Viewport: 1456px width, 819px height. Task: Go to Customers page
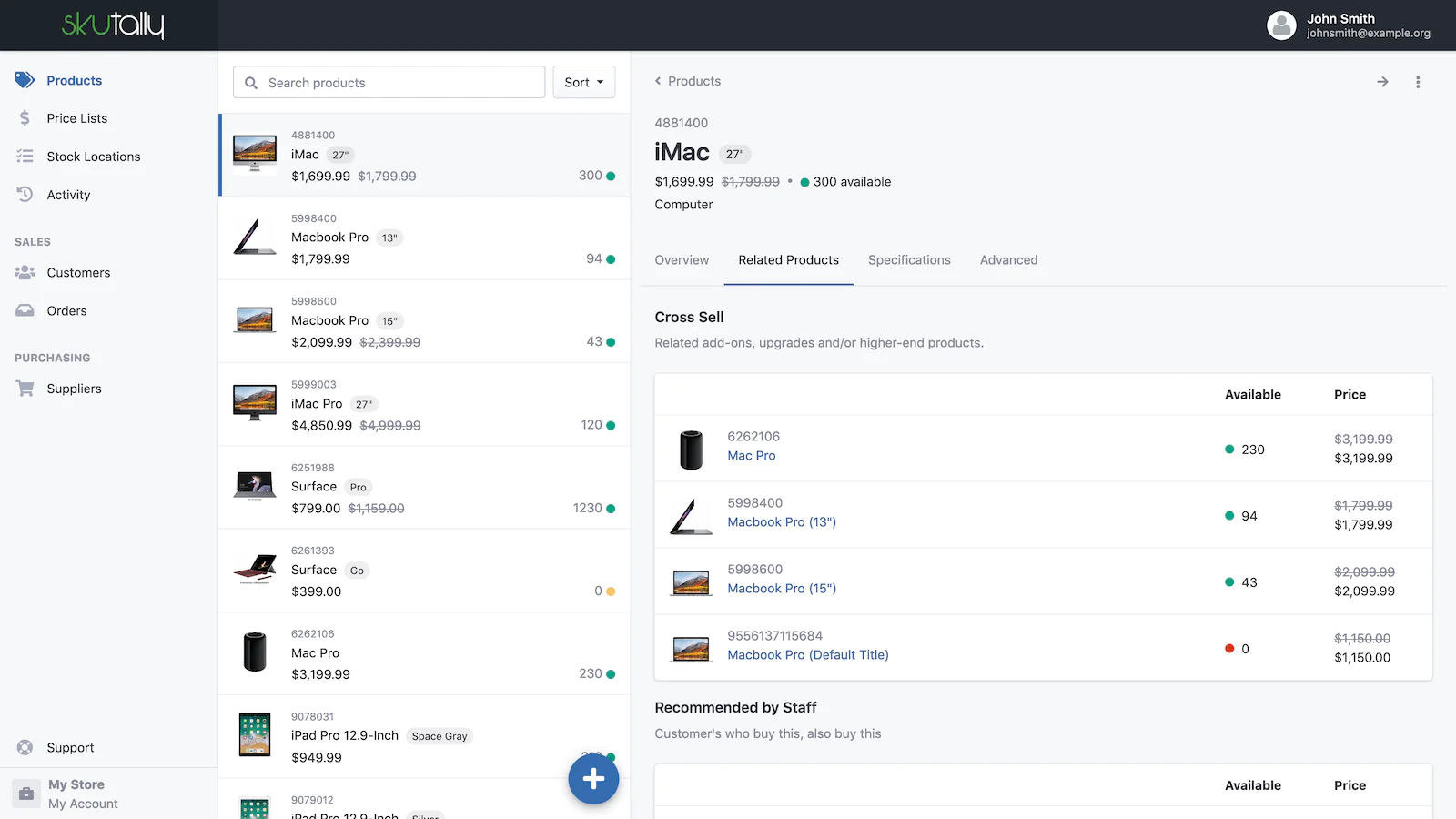tap(78, 273)
